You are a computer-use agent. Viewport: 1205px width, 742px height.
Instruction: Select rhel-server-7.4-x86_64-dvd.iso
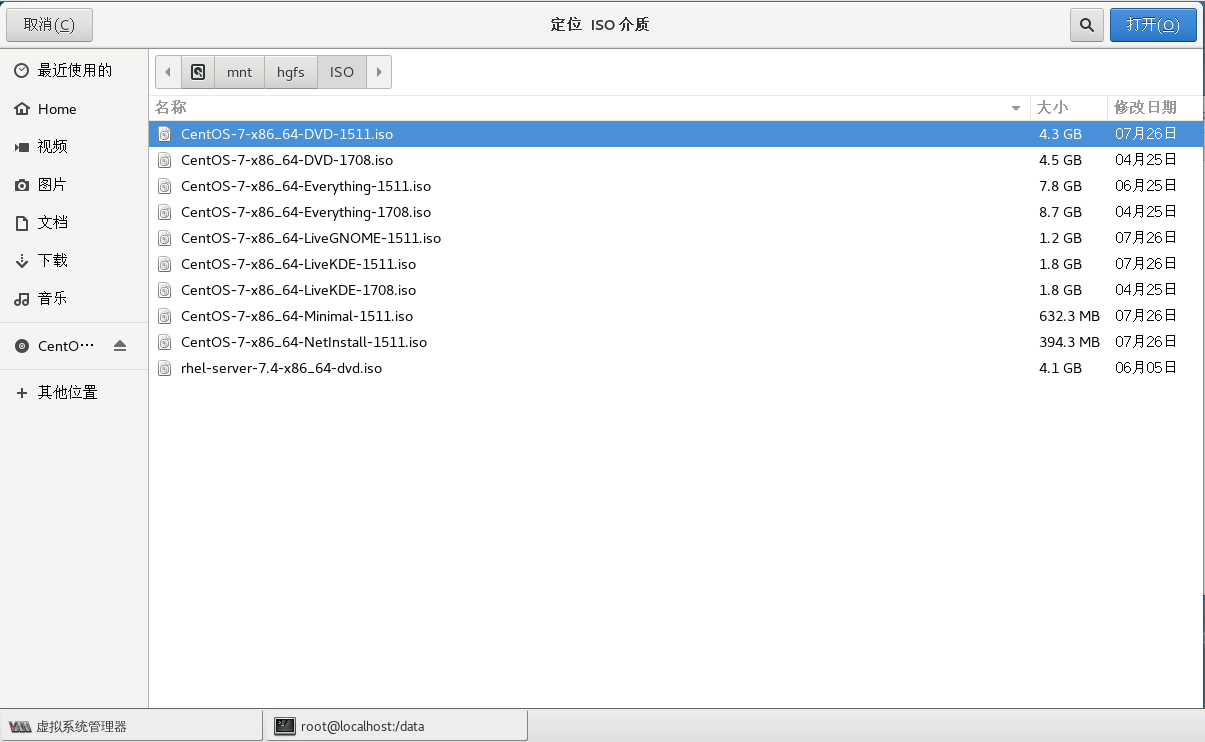click(x=676, y=368)
